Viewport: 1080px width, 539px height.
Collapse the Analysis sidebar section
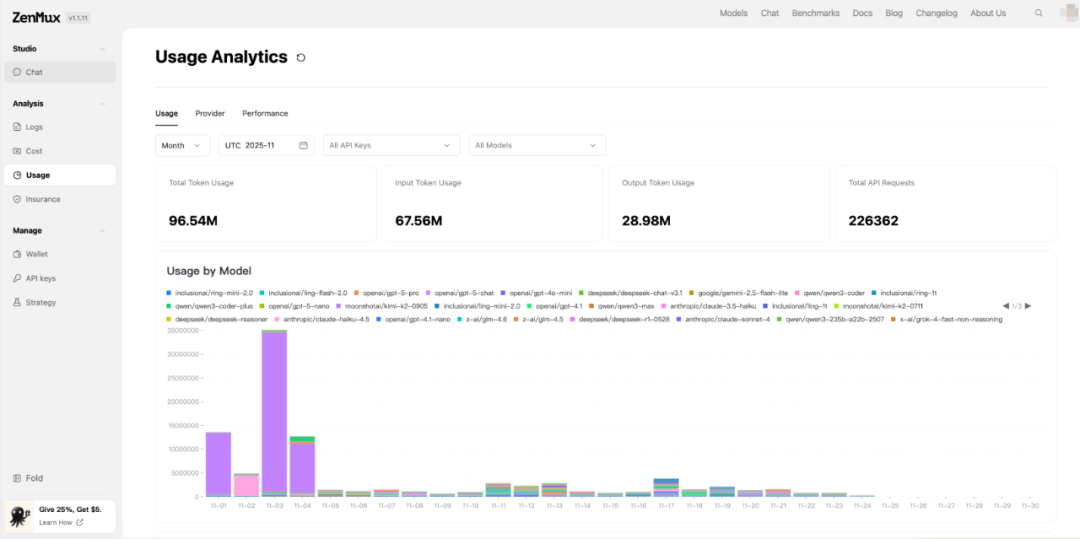click(103, 104)
